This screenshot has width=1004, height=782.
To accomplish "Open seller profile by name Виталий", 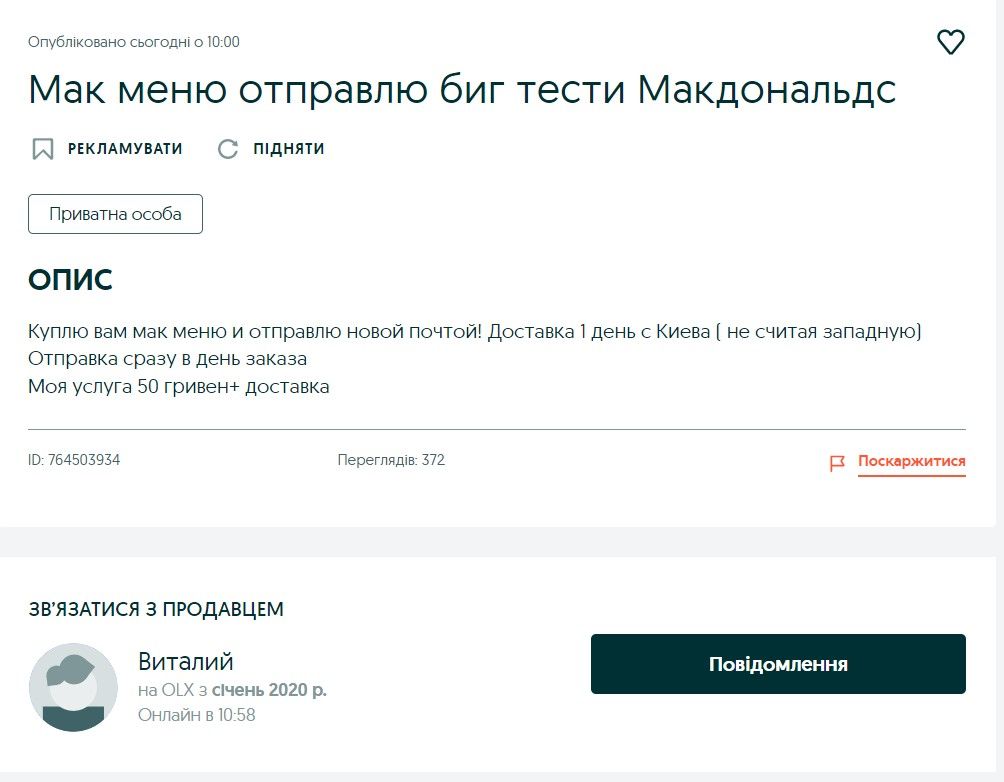I will (x=186, y=661).
